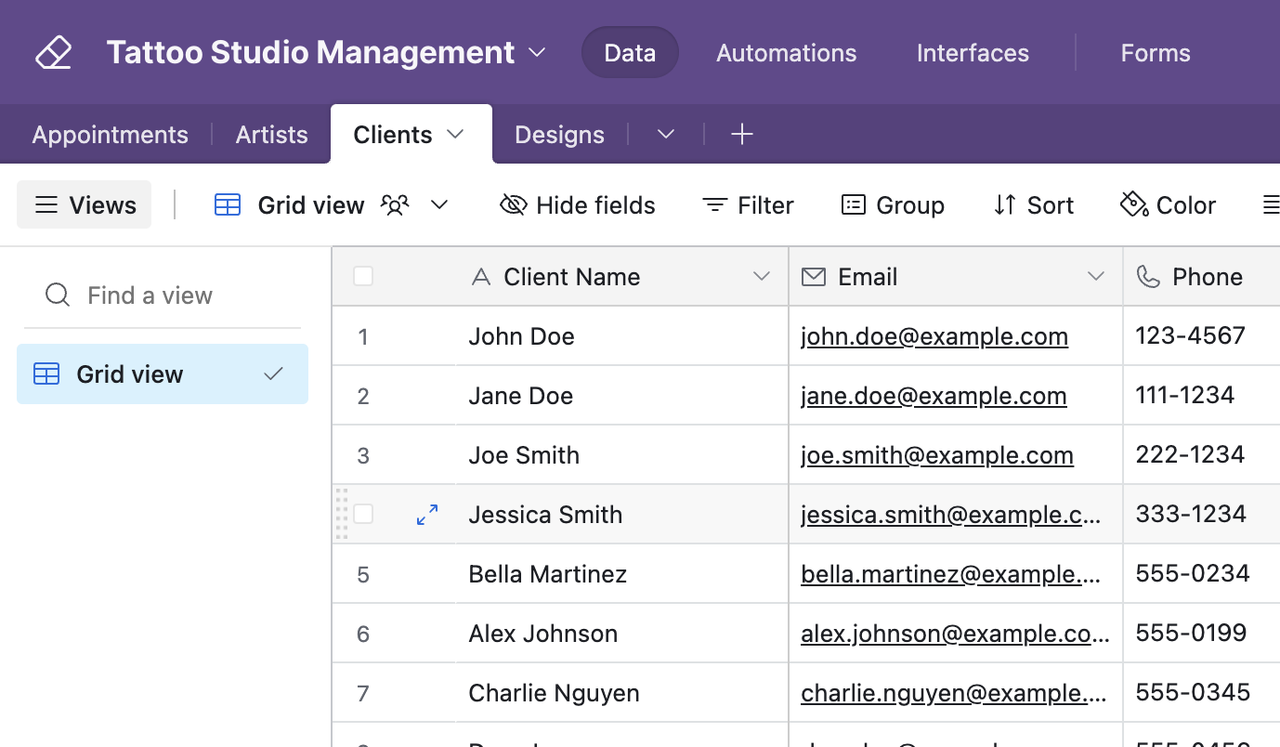The width and height of the screenshot is (1280, 747).
Task: Select phone cell 123-4567
Action: click(x=1202, y=336)
